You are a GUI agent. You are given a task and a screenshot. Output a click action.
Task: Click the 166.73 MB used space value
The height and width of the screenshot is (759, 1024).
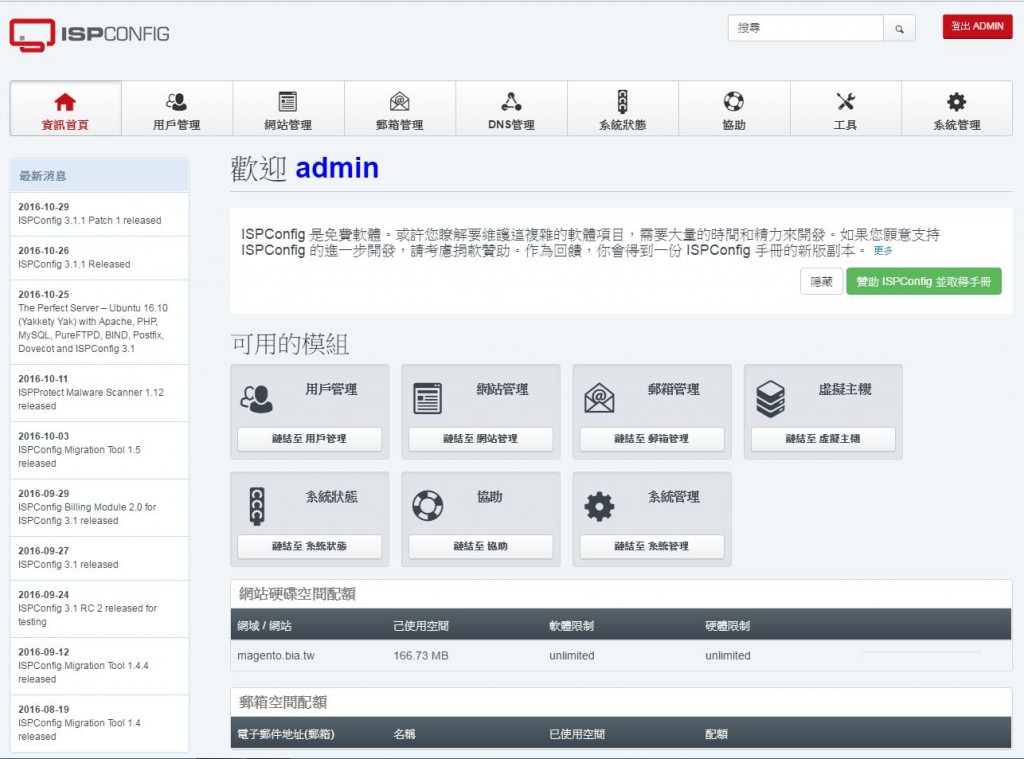[x=421, y=656]
